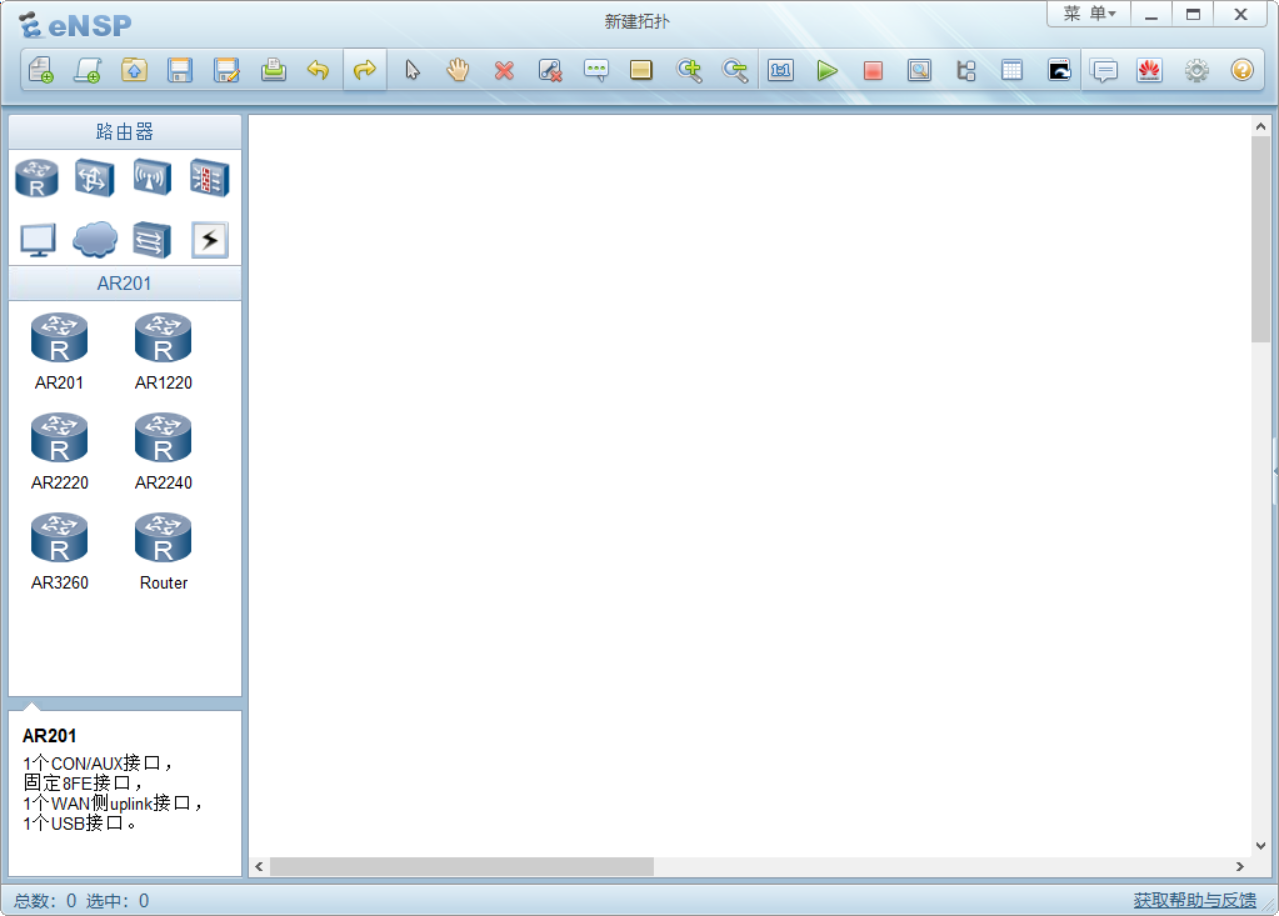Open the data capture tool
The height and width of the screenshot is (916, 1279).
click(919, 71)
